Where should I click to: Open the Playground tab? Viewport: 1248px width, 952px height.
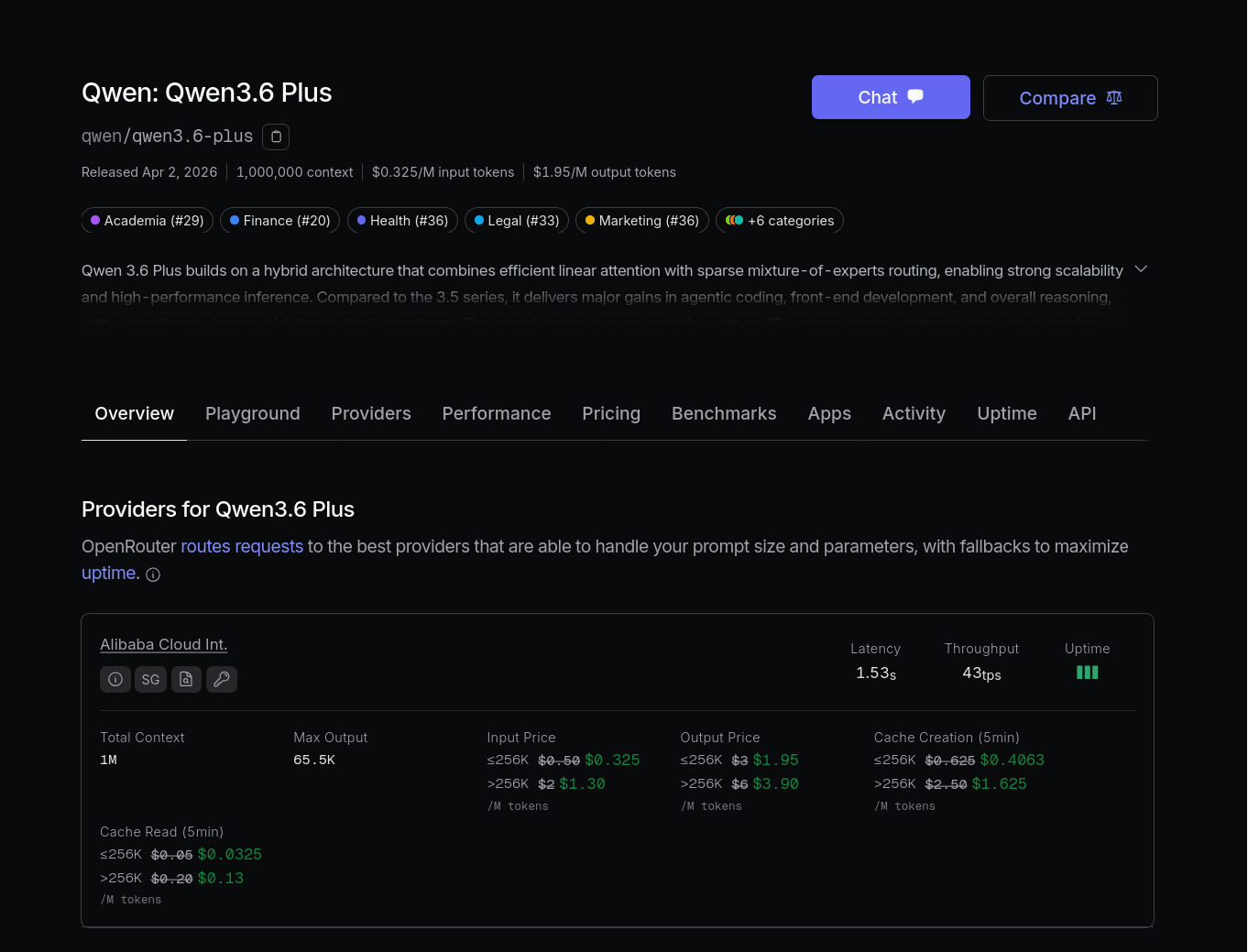[x=253, y=413]
